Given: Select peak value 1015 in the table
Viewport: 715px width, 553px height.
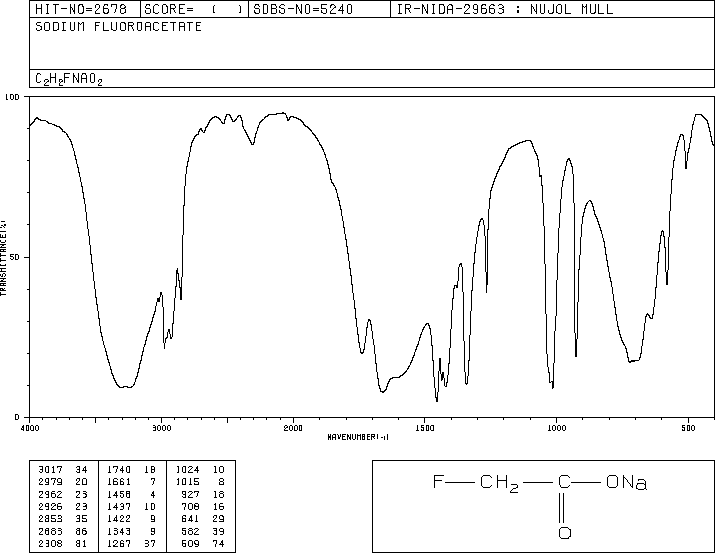Looking at the screenshot, I should coord(187,482).
